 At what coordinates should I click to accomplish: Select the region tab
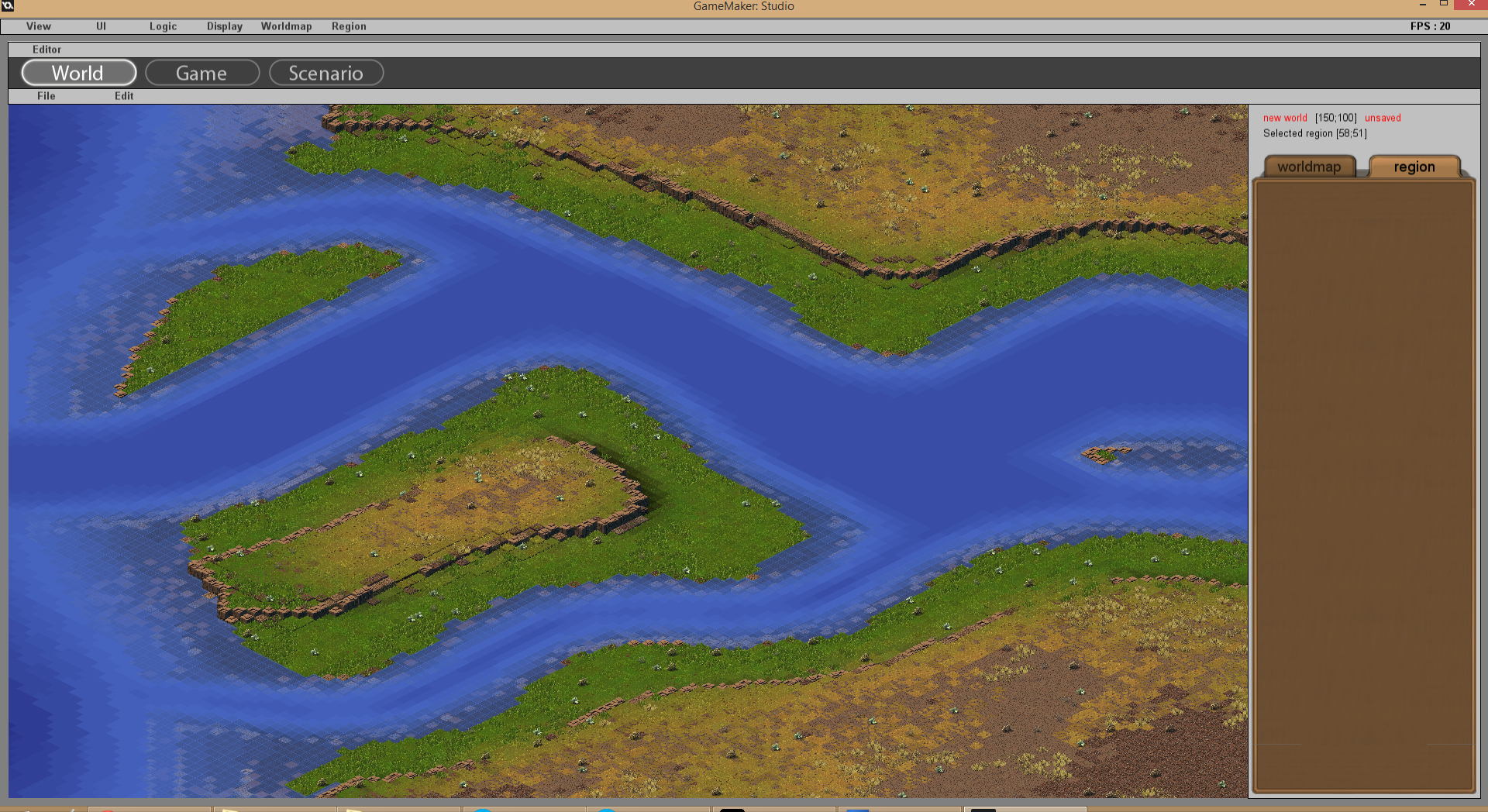pyautogui.click(x=1414, y=167)
